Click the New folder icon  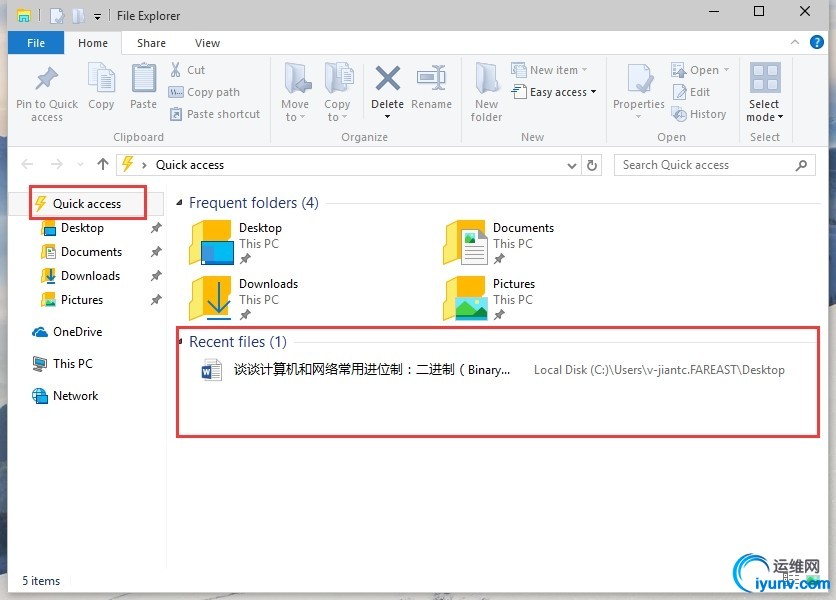point(486,78)
